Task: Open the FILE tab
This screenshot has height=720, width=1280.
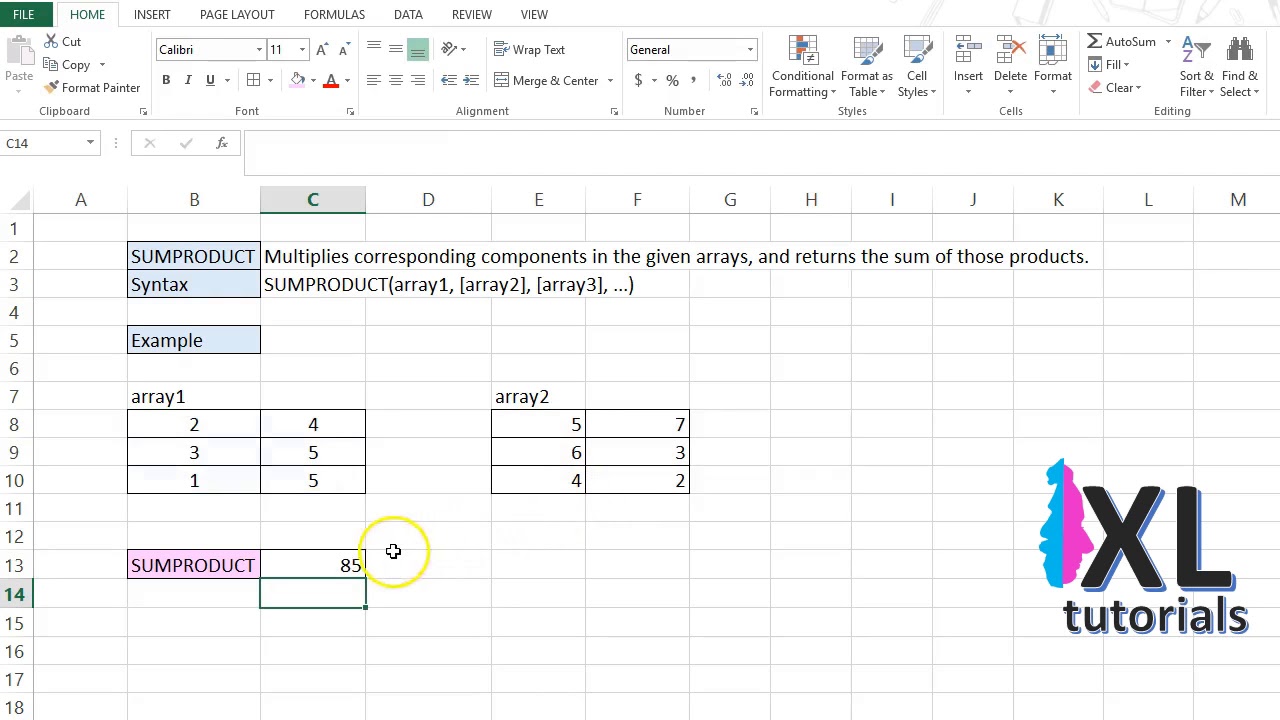Action: click(23, 14)
